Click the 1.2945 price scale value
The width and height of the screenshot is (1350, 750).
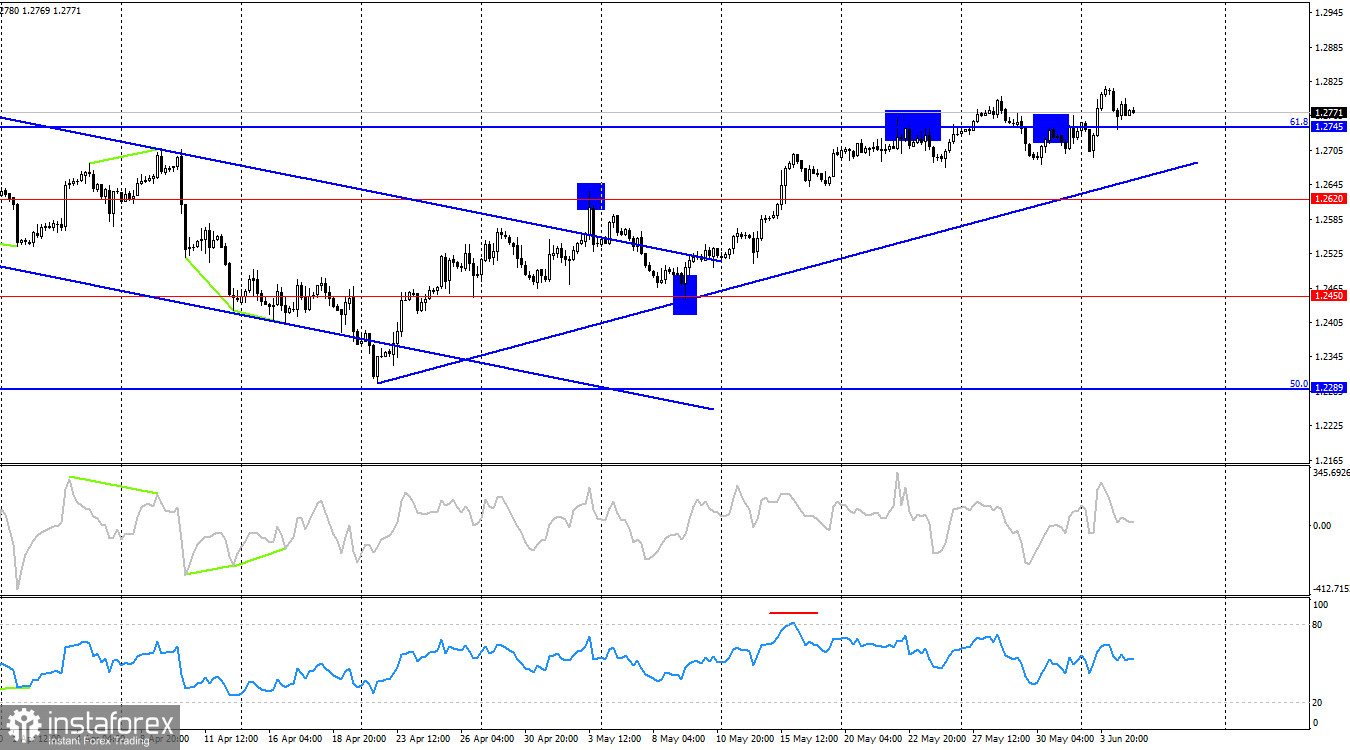click(1331, 13)
